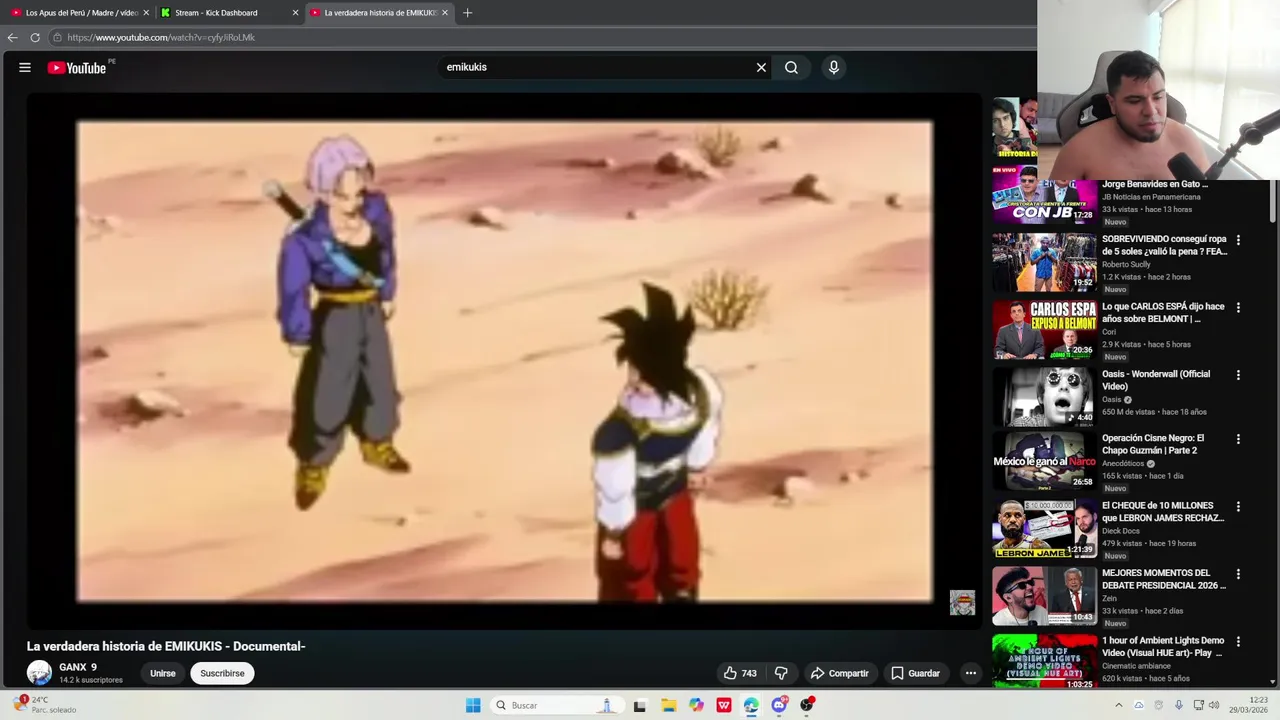Viewport: 1280px width, 720px height.
Task: Open the OBS Studio taskbar icon
Action: click(x=807, y=705)
